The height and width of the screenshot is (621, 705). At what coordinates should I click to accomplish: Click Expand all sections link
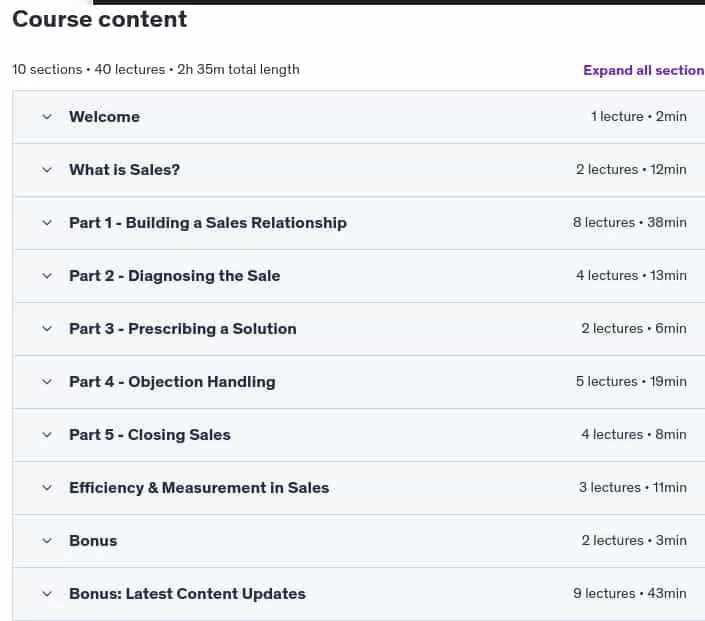(644, 70)
